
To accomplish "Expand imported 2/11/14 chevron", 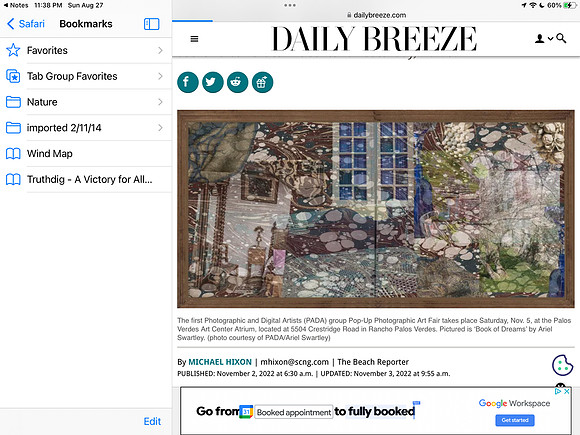I will click(x=160, y=128).
